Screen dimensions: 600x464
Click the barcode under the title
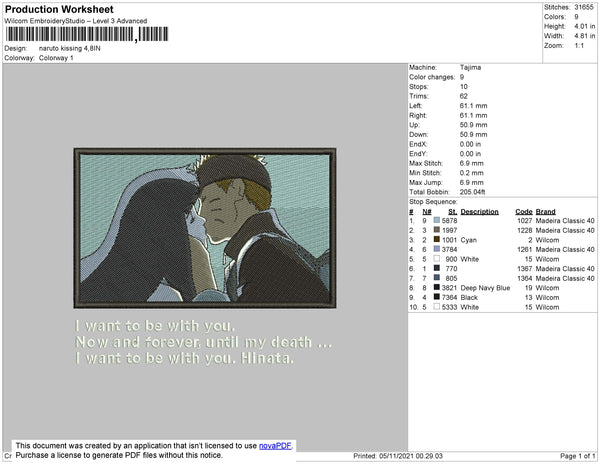click(87, 34)
